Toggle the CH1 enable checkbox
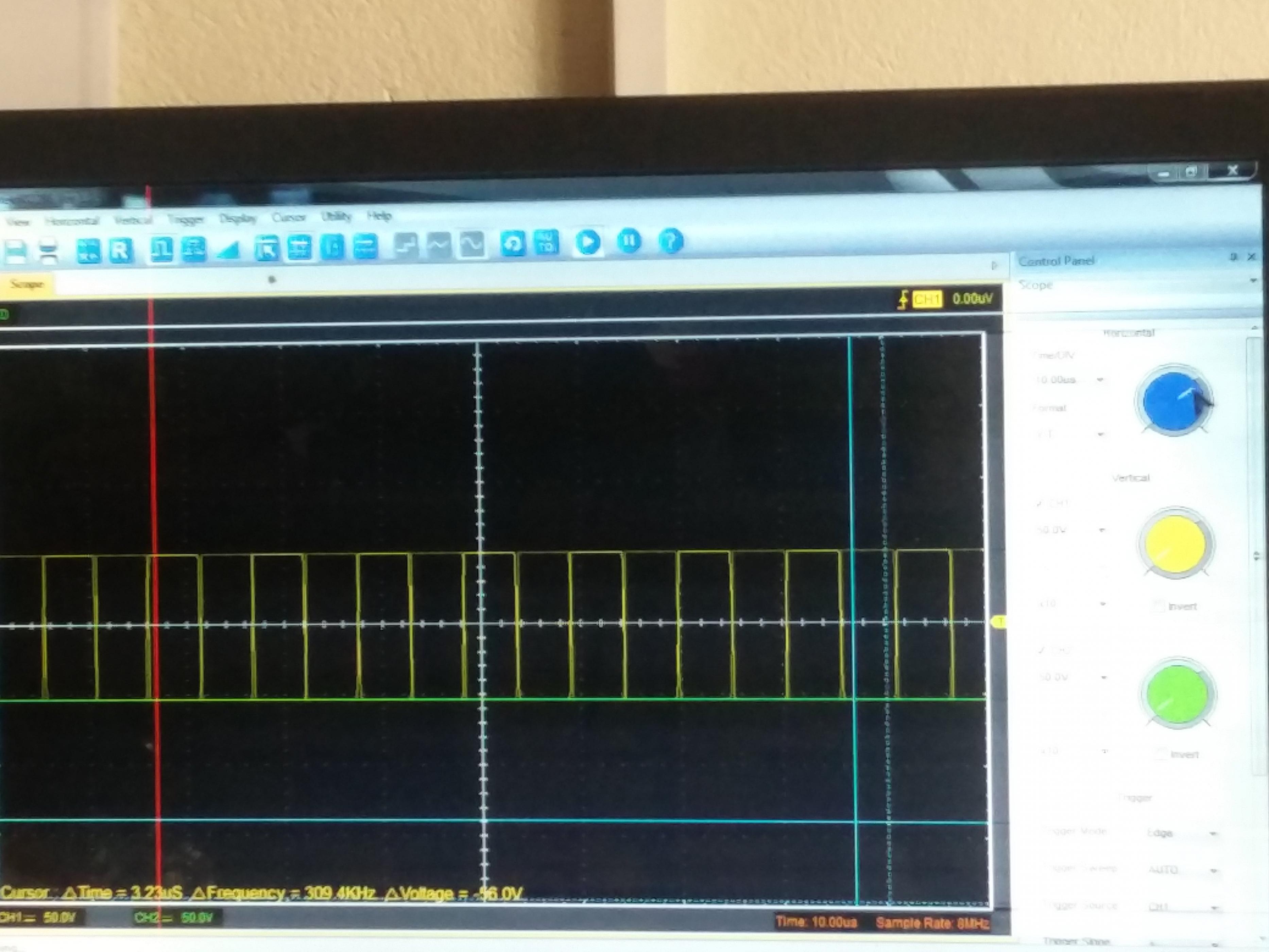 click(x=1040, y=503)
